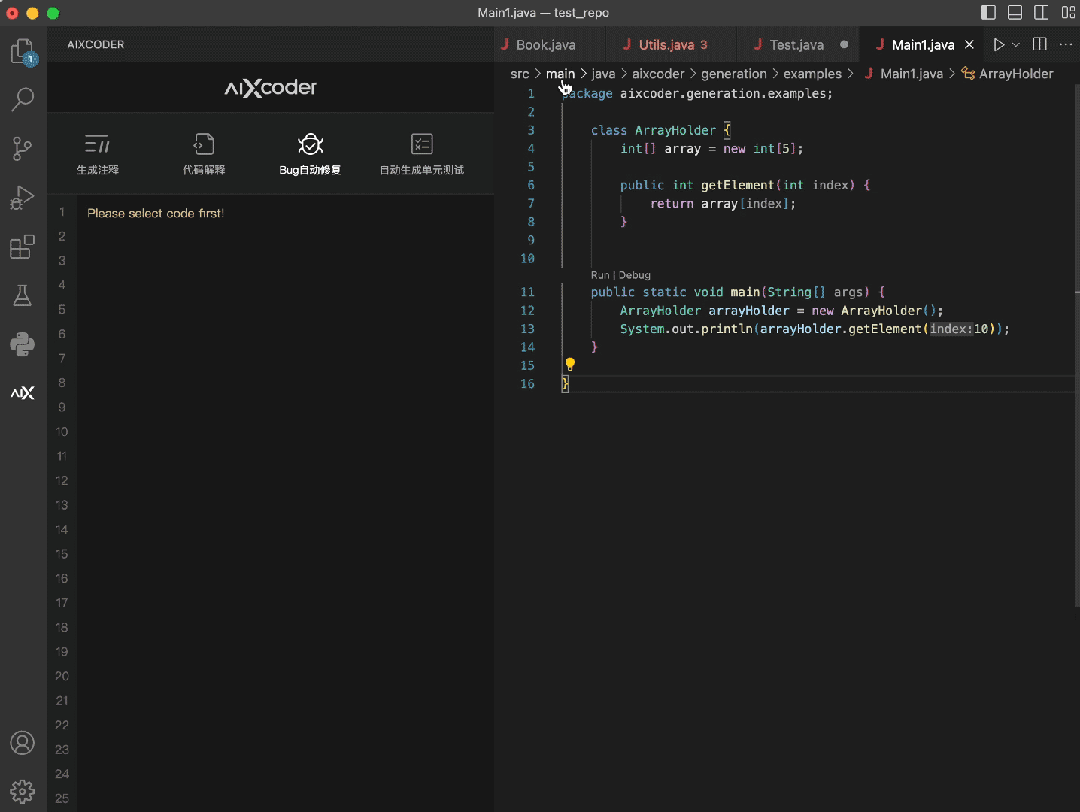Close the Main1.java tab
The width and height of the screenshot is (1080, 812).
(969, 45)
